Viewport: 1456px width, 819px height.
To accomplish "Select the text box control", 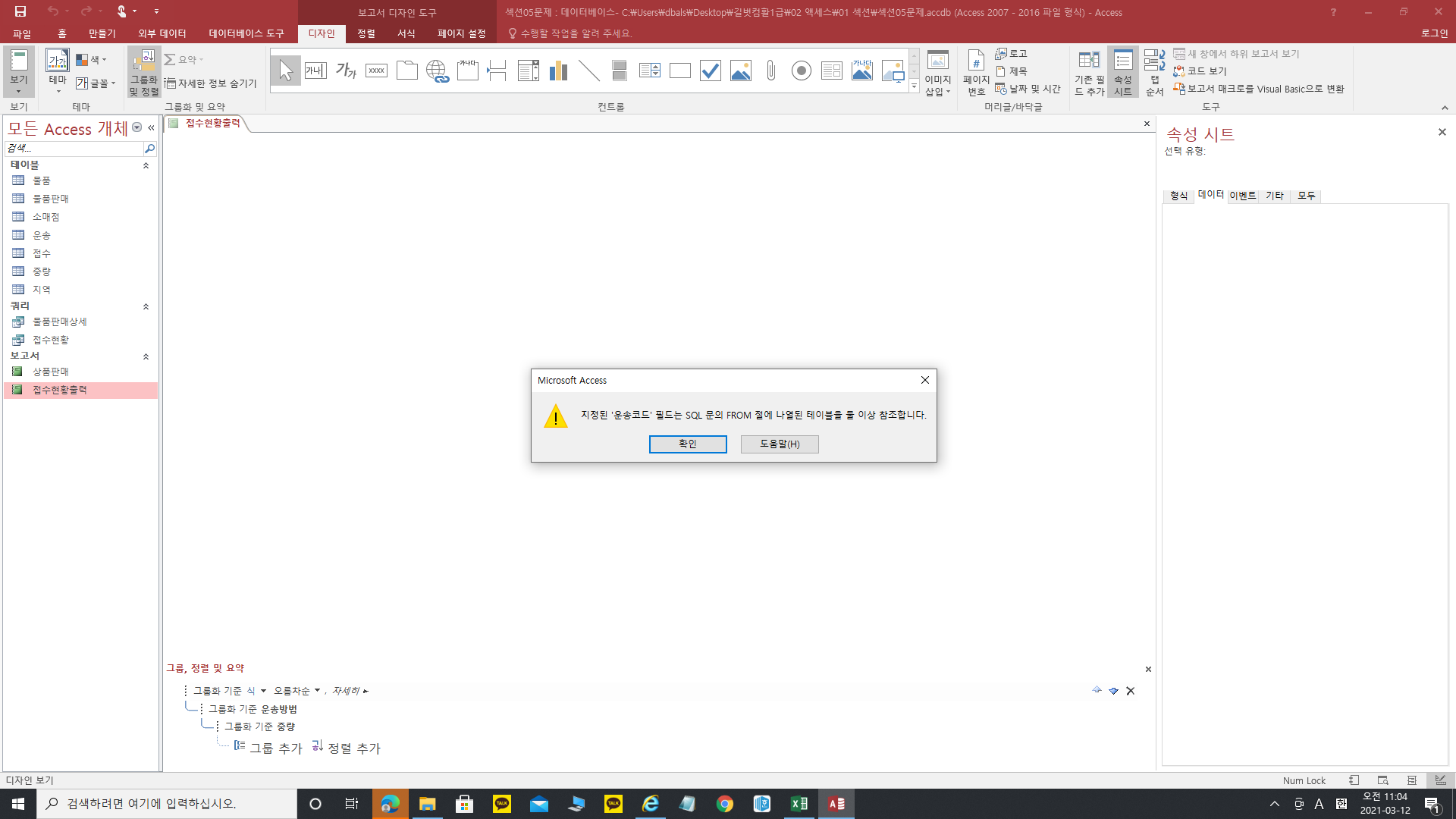I will point(315,71).
